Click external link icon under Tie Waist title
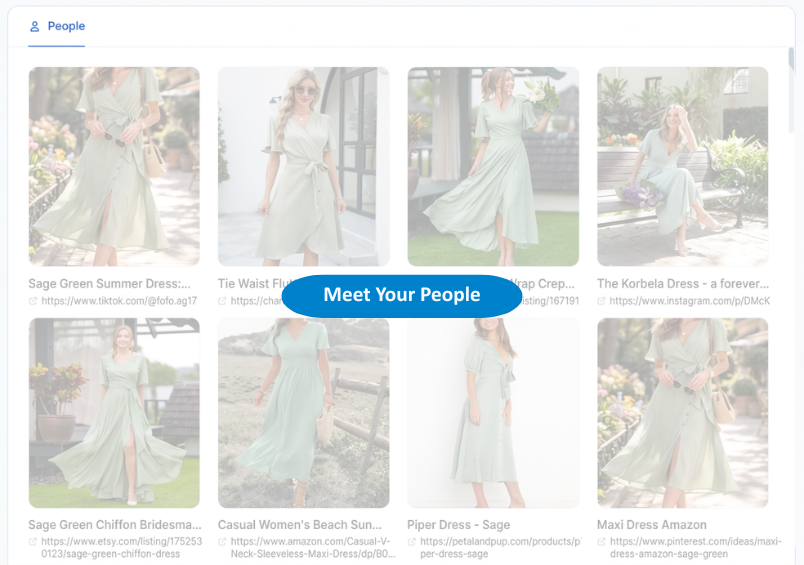This screenshot has width=804, height=565. point(222,301)
